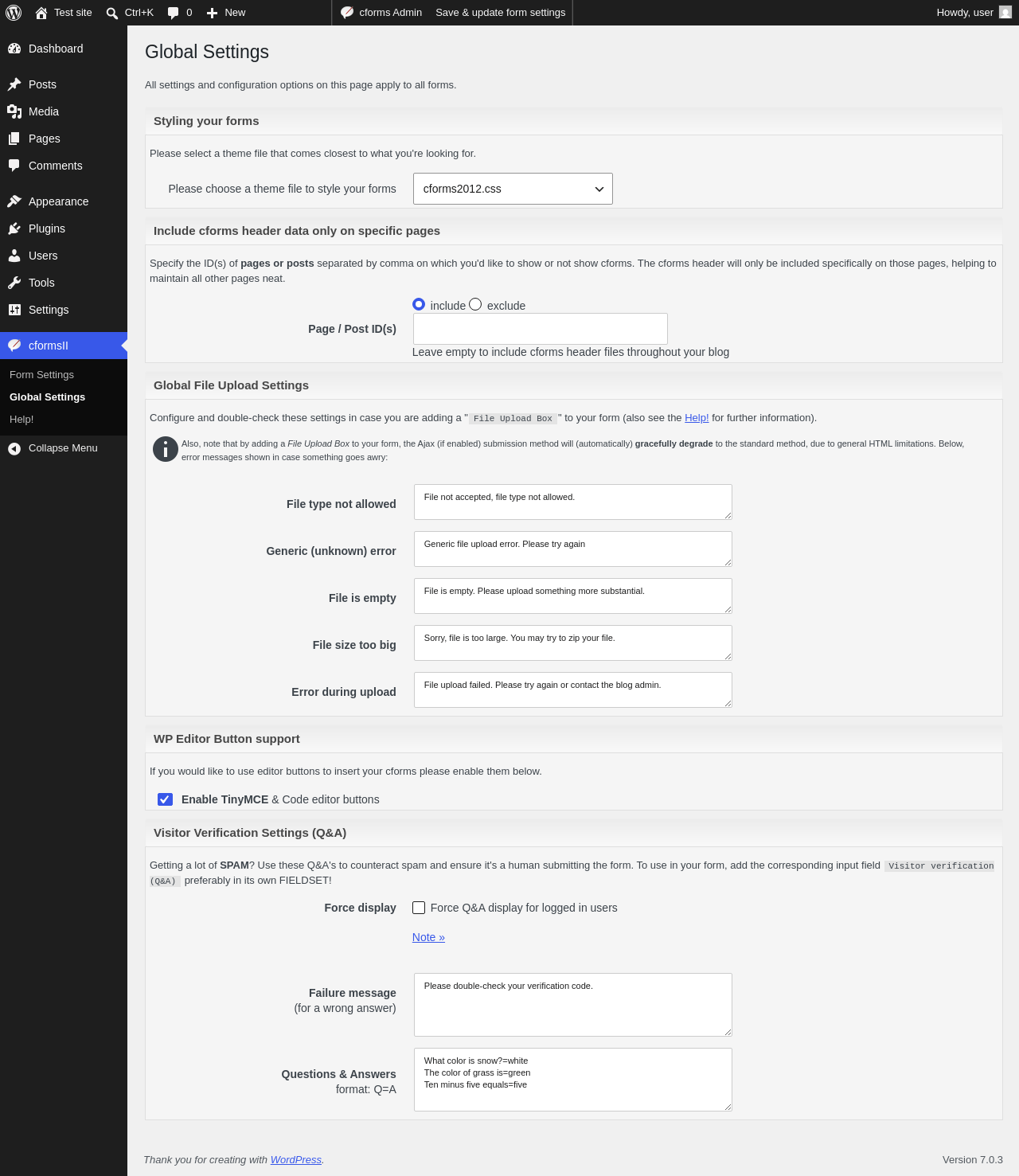Uncheck Enable TinyMCE editor buttons checkbox
The width and height of the screenshot is (1019, 1176).
coord(166,799)
